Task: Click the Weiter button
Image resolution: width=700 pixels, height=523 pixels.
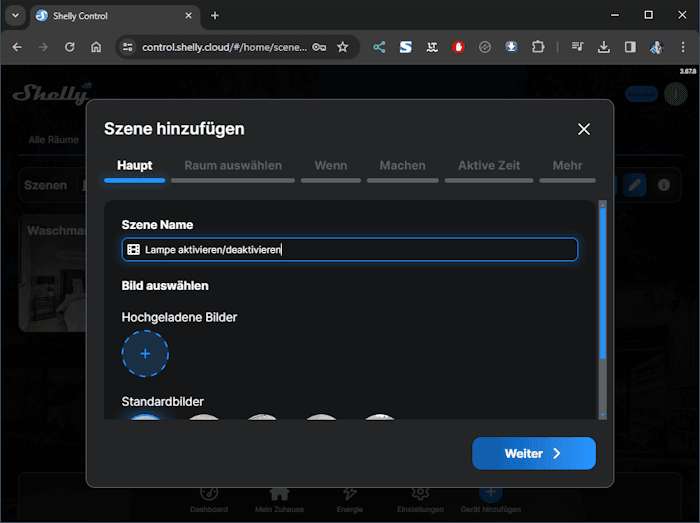Action: pyautogui.click(x=533, y=453)
